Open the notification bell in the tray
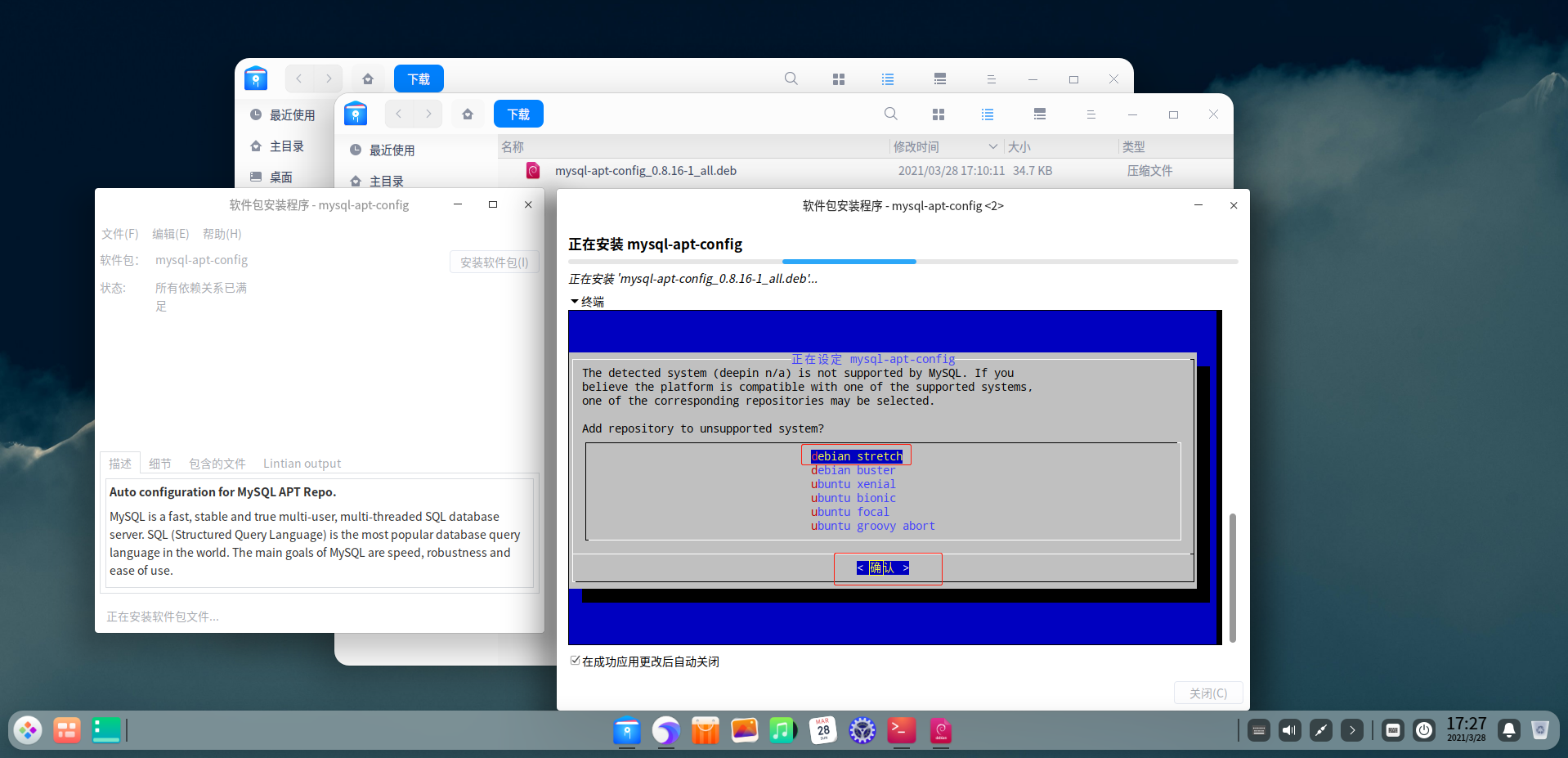The width and height of the screenshot is (1568, 758). [x=1509, y=730]
